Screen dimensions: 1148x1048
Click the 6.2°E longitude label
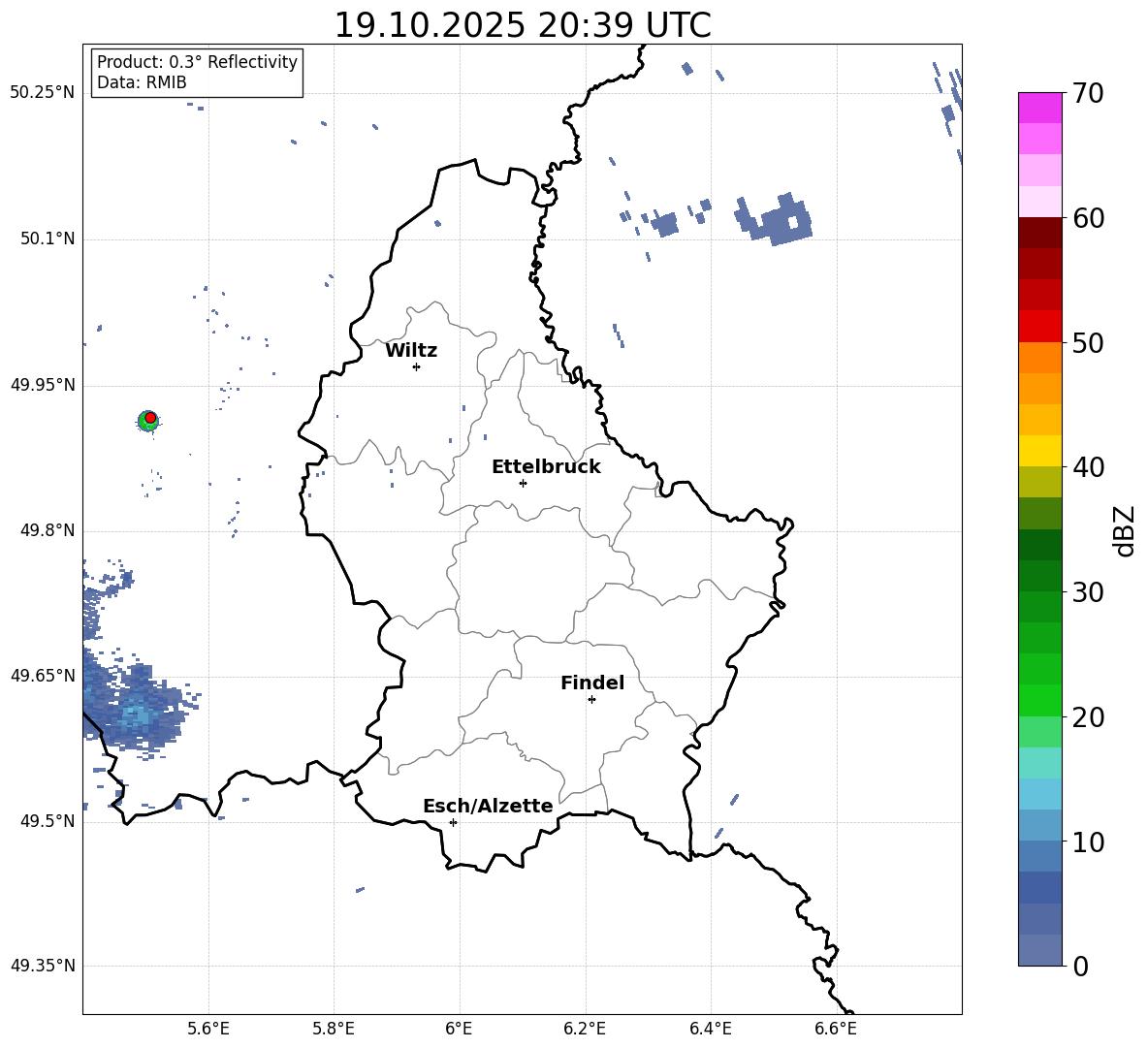click(x=585, y=1029)
